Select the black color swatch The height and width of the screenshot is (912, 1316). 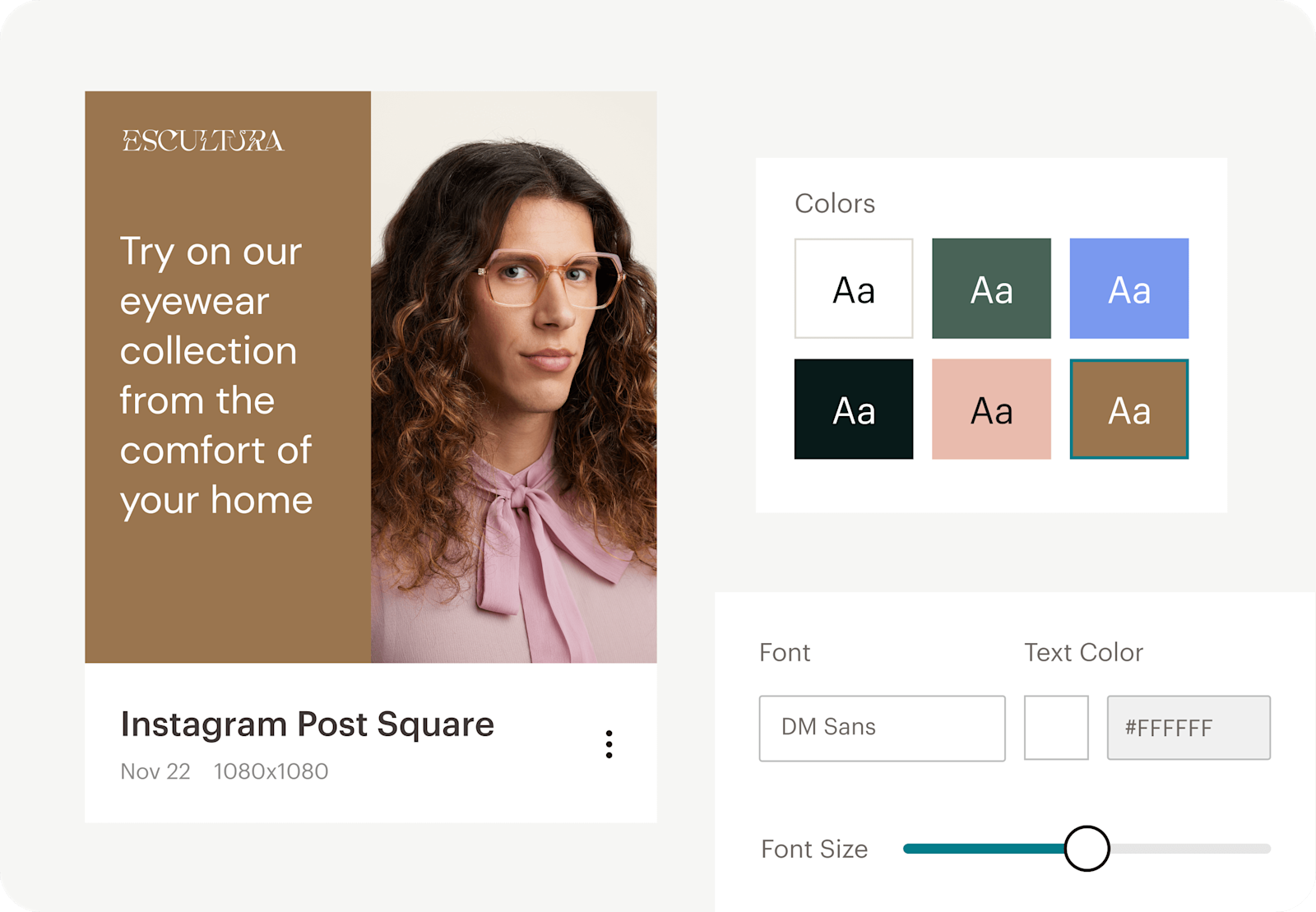853,410
